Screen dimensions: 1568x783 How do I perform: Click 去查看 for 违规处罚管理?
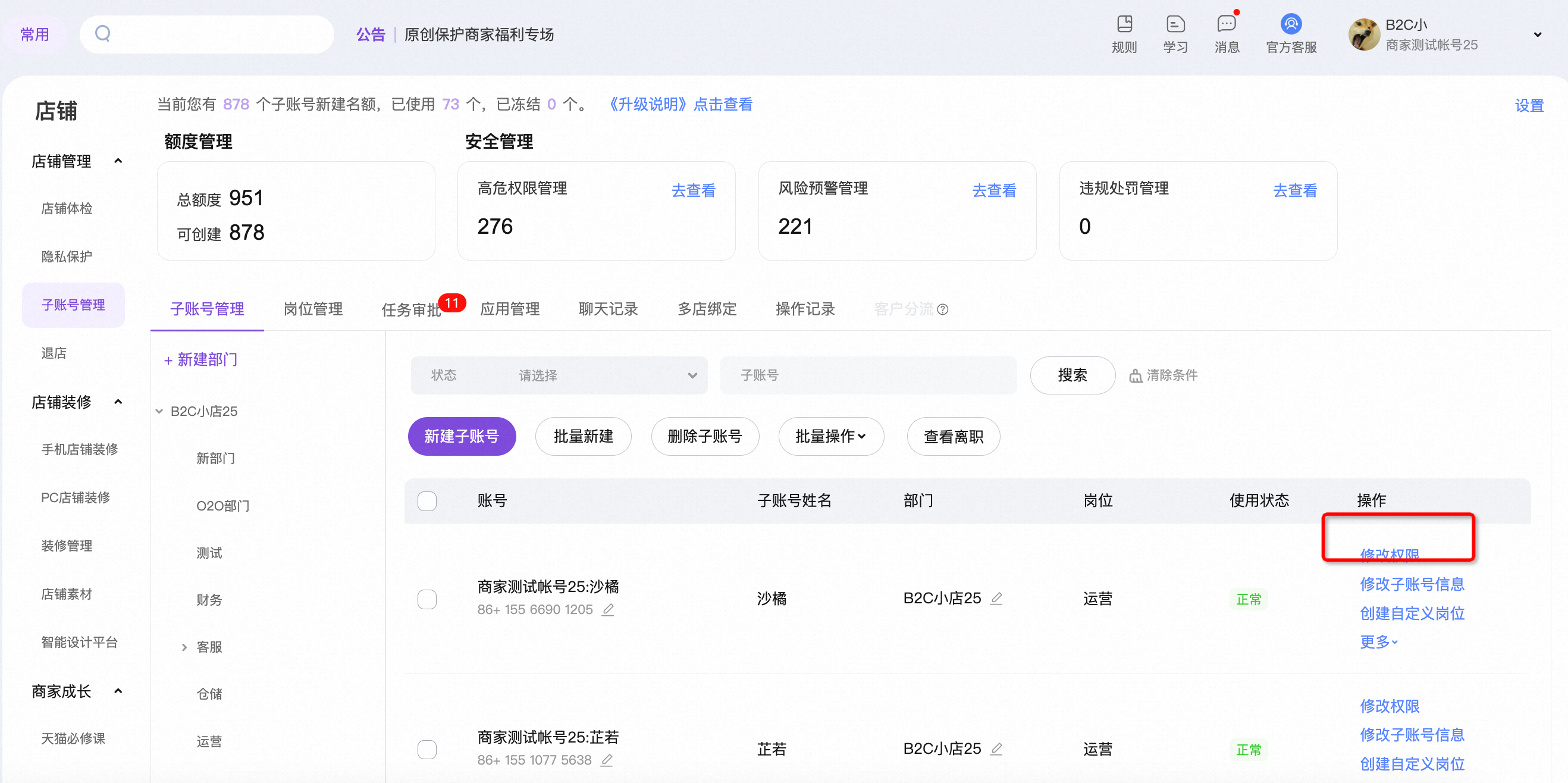coord(1294,190)
